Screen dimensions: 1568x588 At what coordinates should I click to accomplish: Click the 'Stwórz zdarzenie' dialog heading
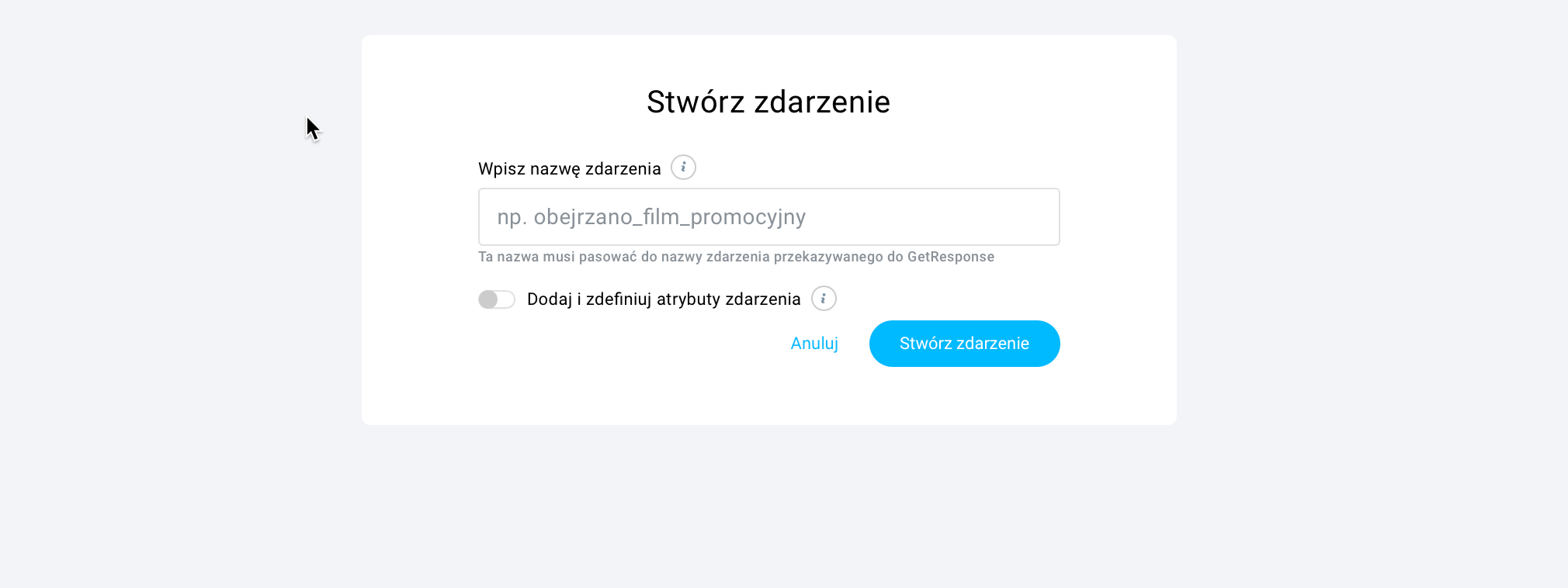[768, 102]
